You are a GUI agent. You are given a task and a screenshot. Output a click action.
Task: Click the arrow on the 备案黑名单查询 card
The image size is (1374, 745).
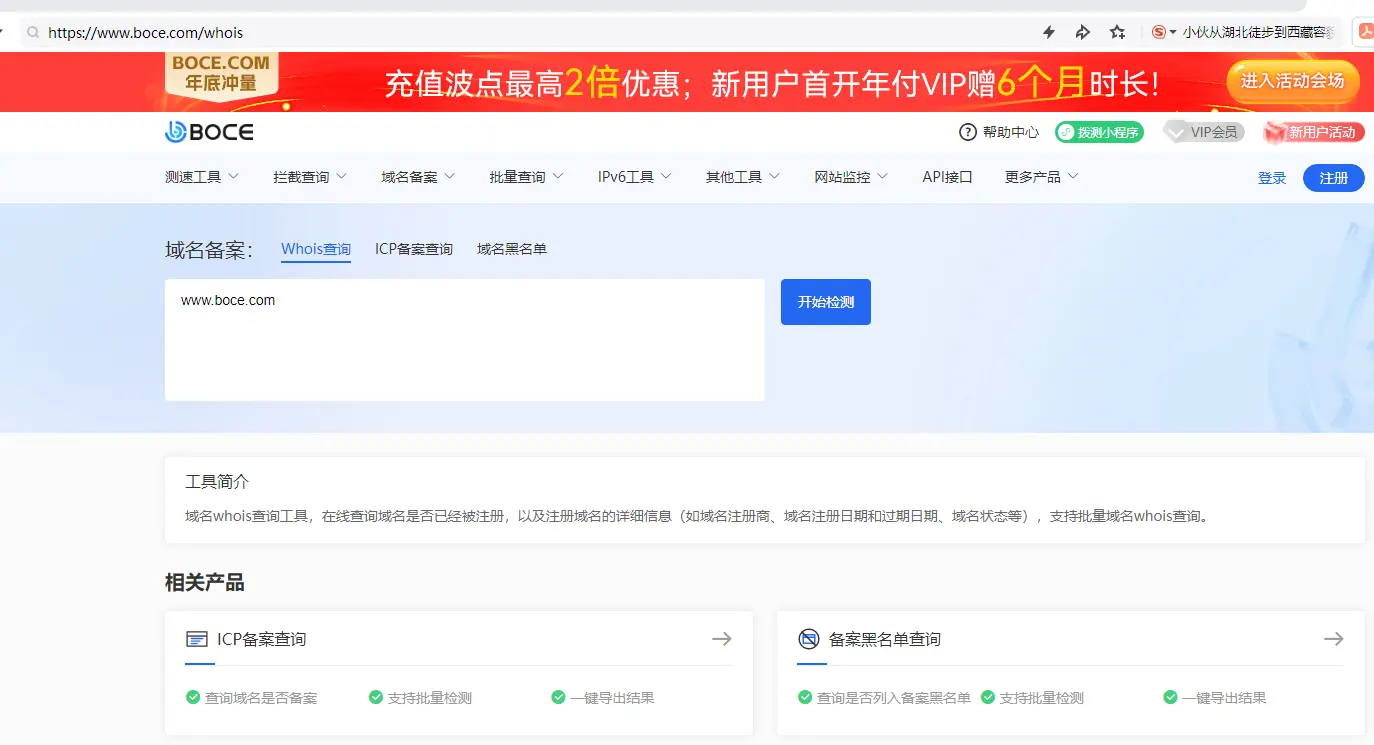coord(1333,639)
